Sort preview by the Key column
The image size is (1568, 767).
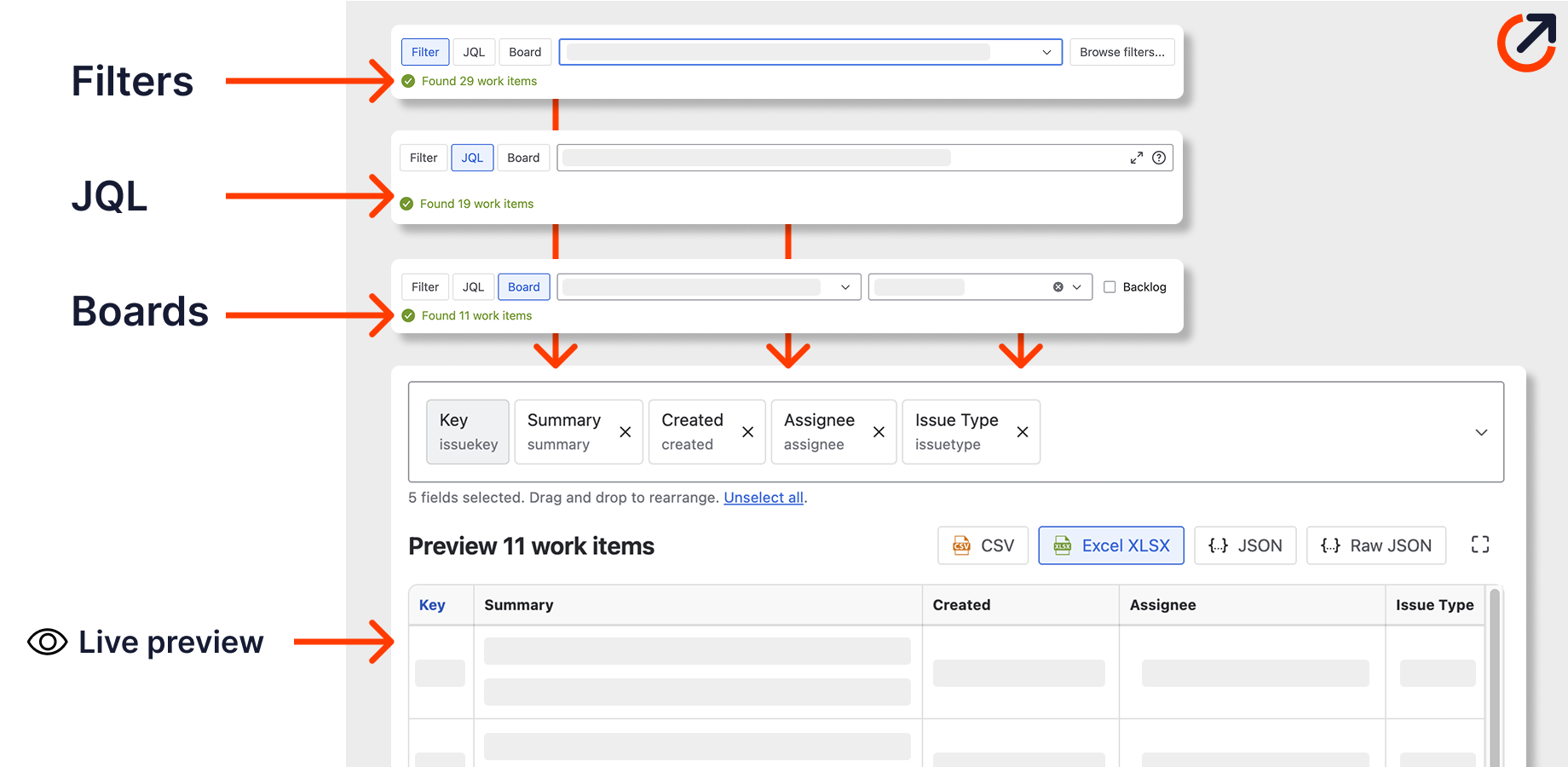pos(432,604)
